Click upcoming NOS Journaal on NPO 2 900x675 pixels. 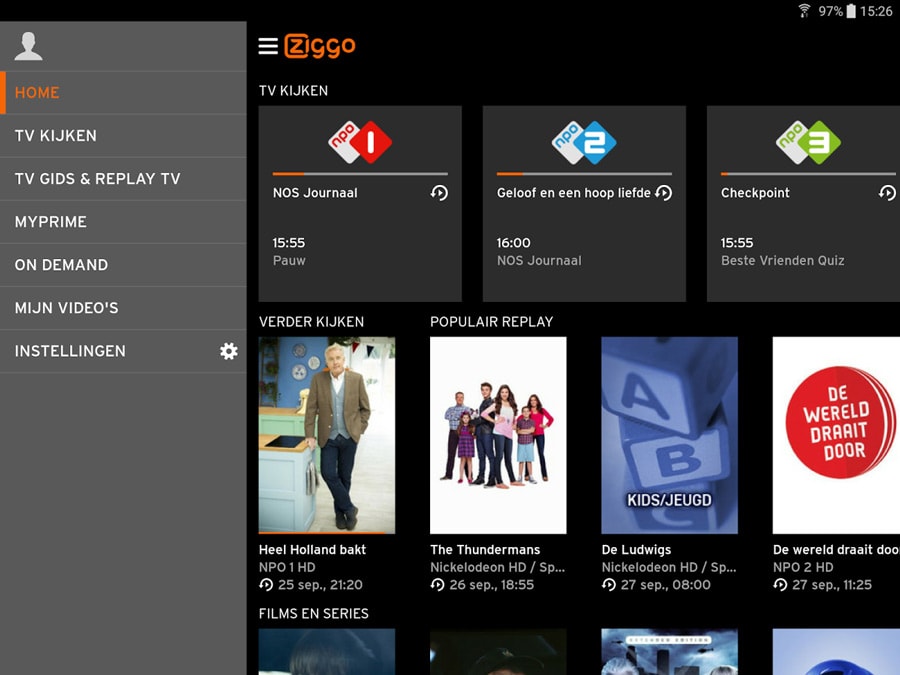(539, 261)
